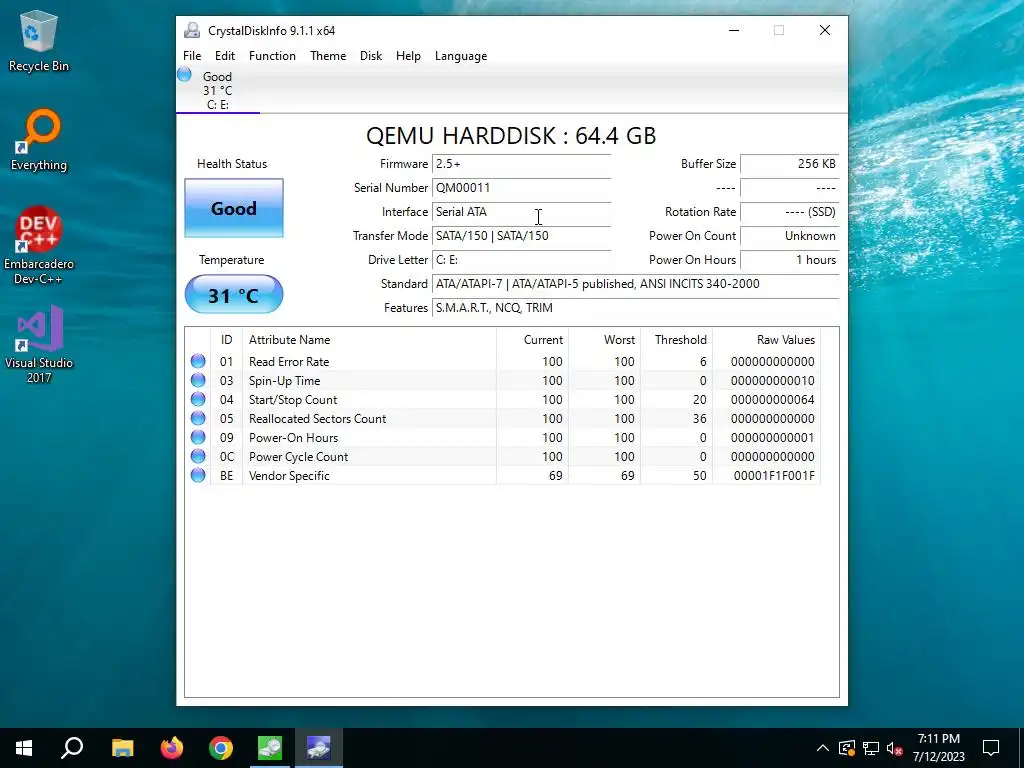Open the Everything desktop shortcut
The height and width of the screenshot is (768, 1024).
[x=39, y=140]
